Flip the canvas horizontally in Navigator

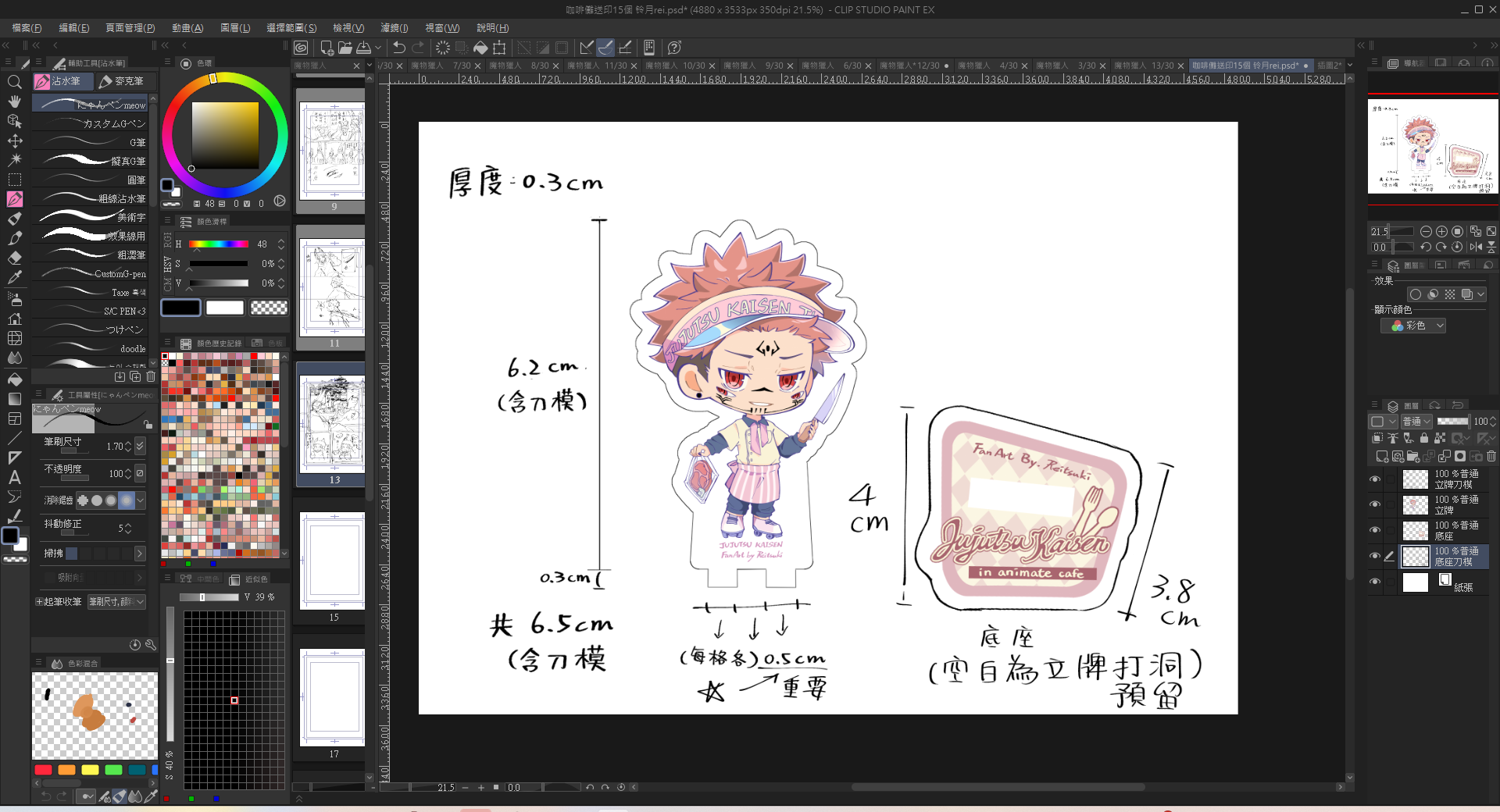[1475, 247]
